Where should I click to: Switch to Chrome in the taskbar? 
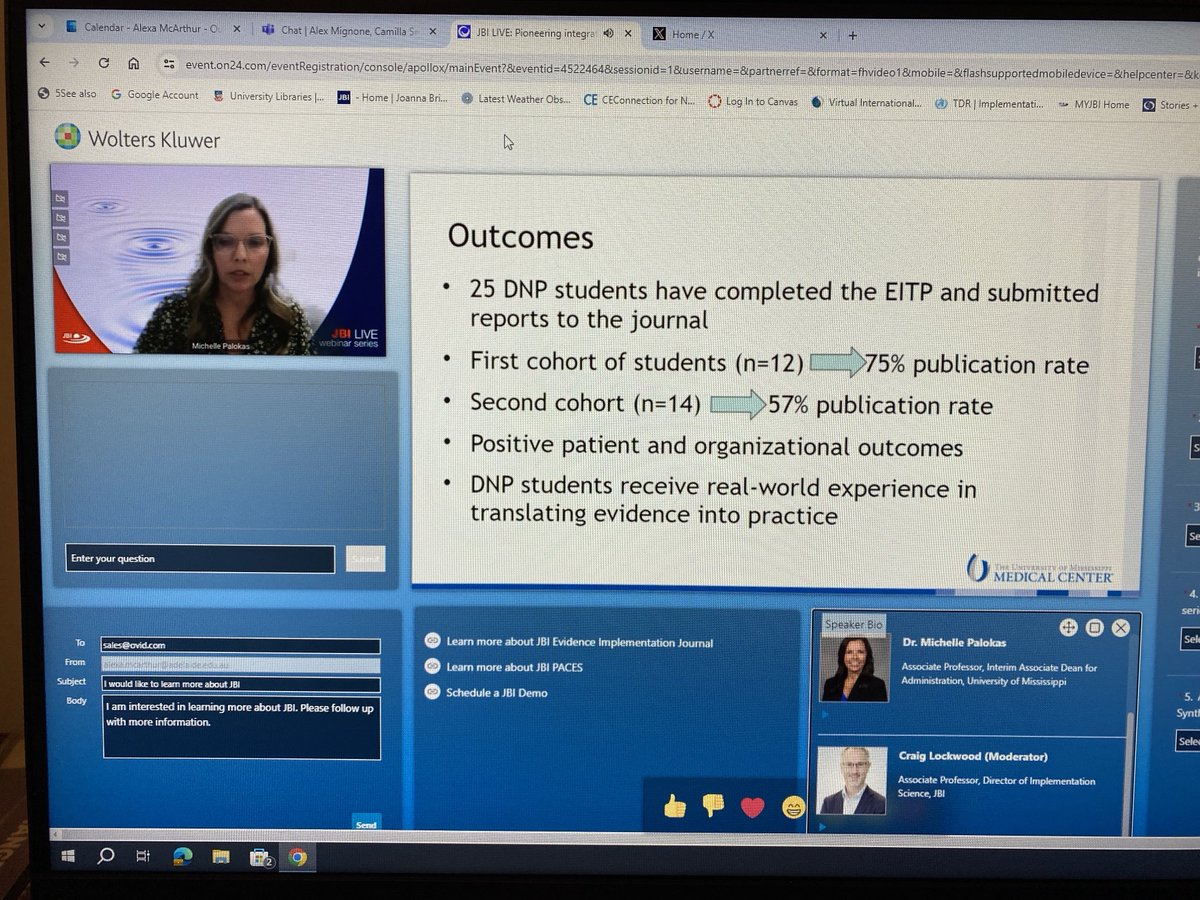[x=297, y=857]
